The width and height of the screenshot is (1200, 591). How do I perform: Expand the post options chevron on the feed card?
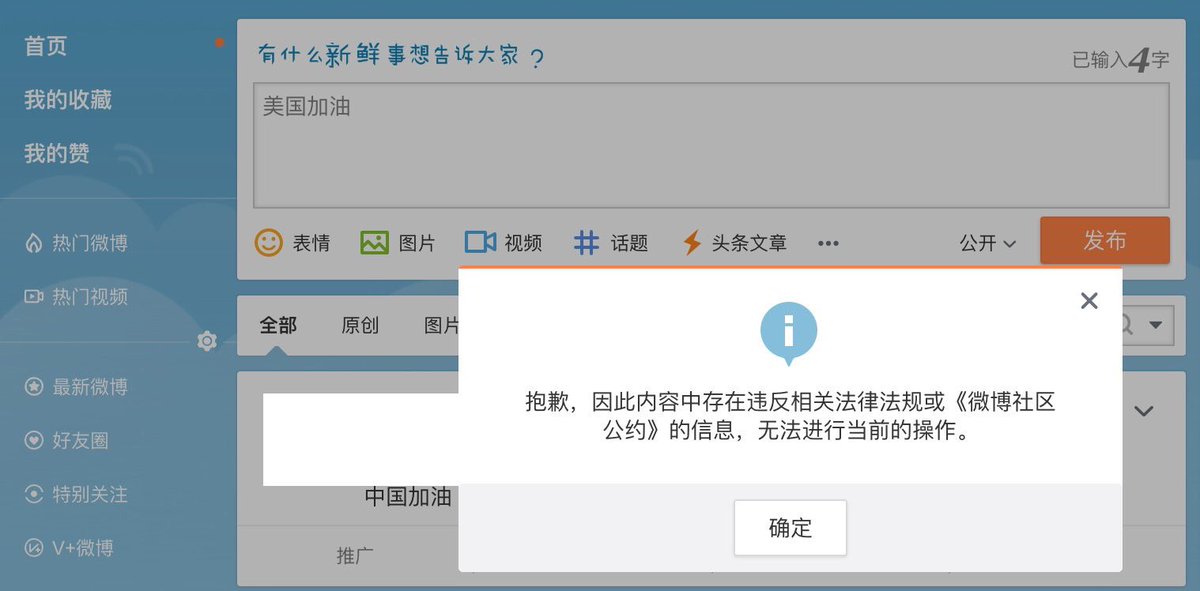tap(1144, 411)
